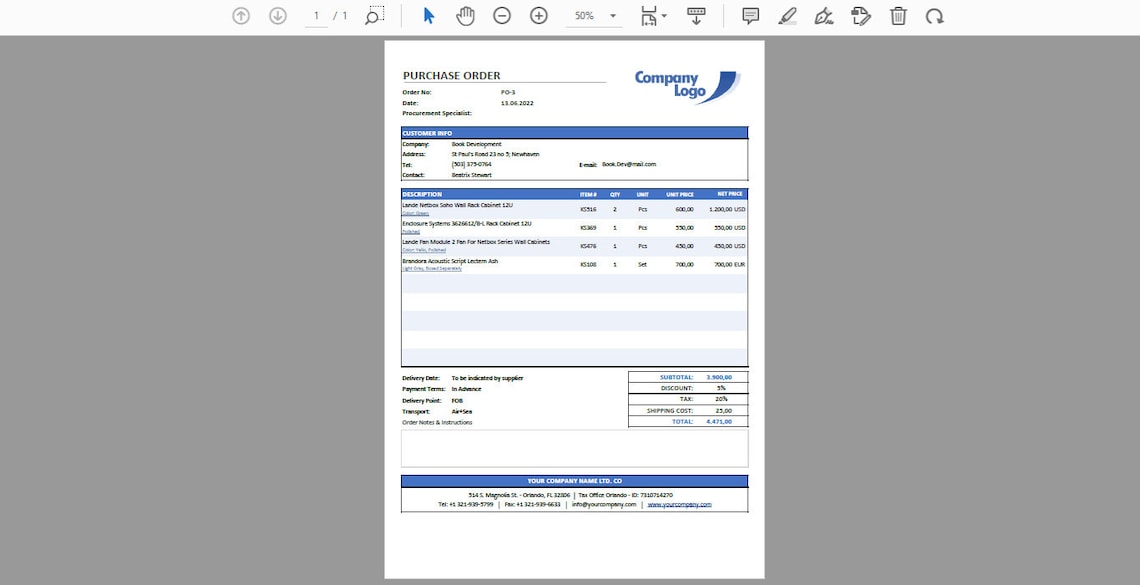Click the Lande Fan Module description
Screen dimensions: 1140x585
tap(476, 242)
